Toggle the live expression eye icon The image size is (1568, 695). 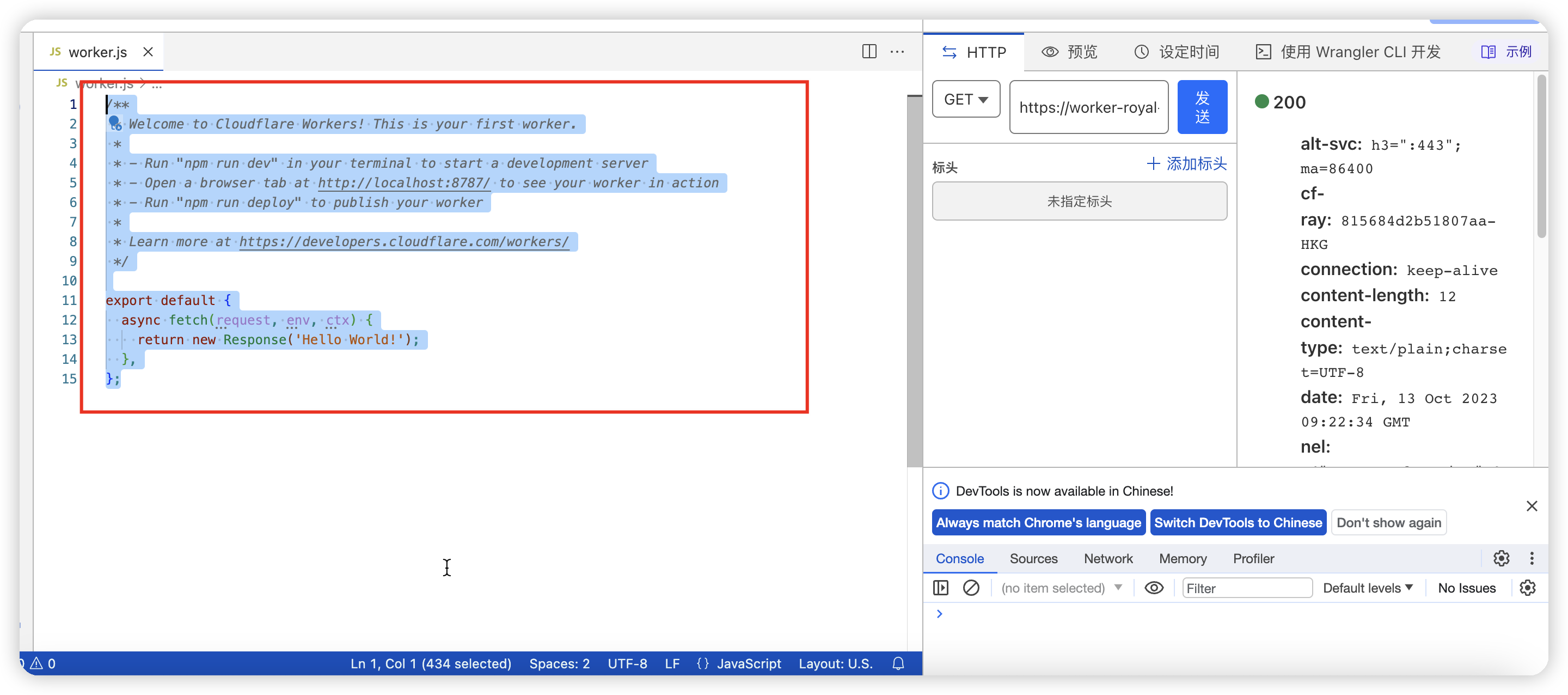pos(1154,588)
